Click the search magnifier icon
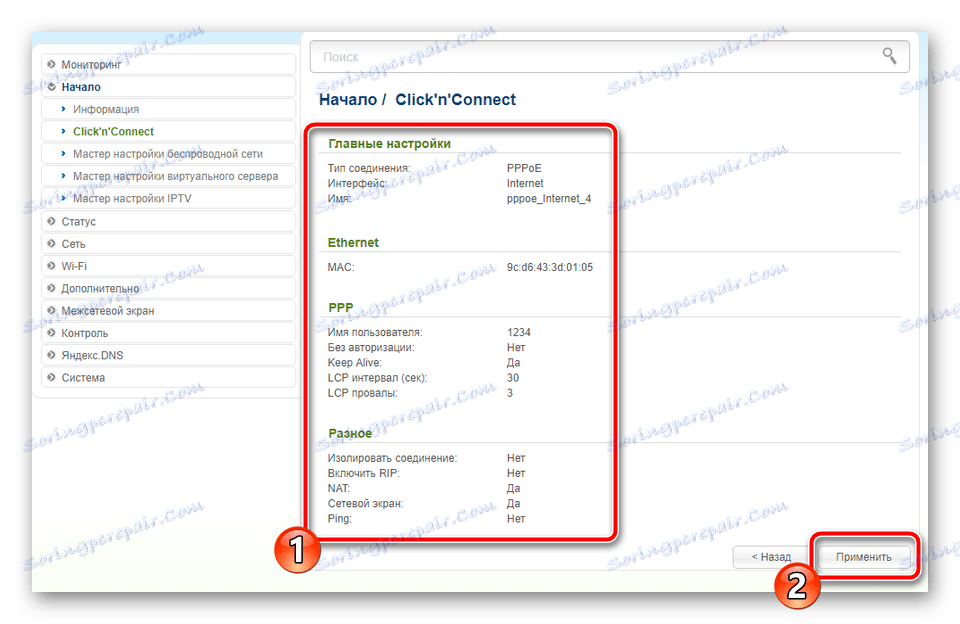This screenshot has width=960, height=624. tap(889, 56)
